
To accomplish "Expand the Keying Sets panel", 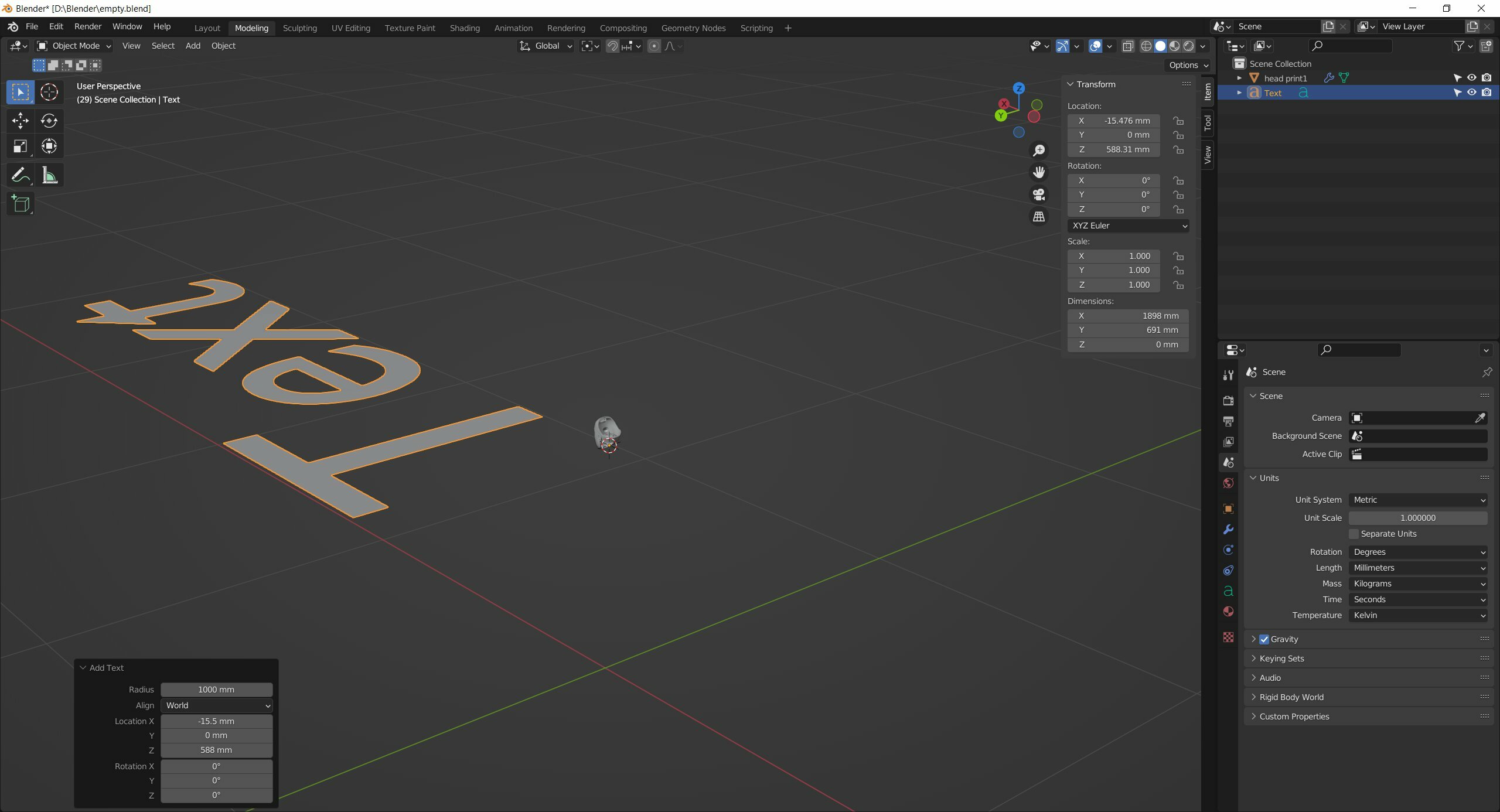I will click(1281, 659).
